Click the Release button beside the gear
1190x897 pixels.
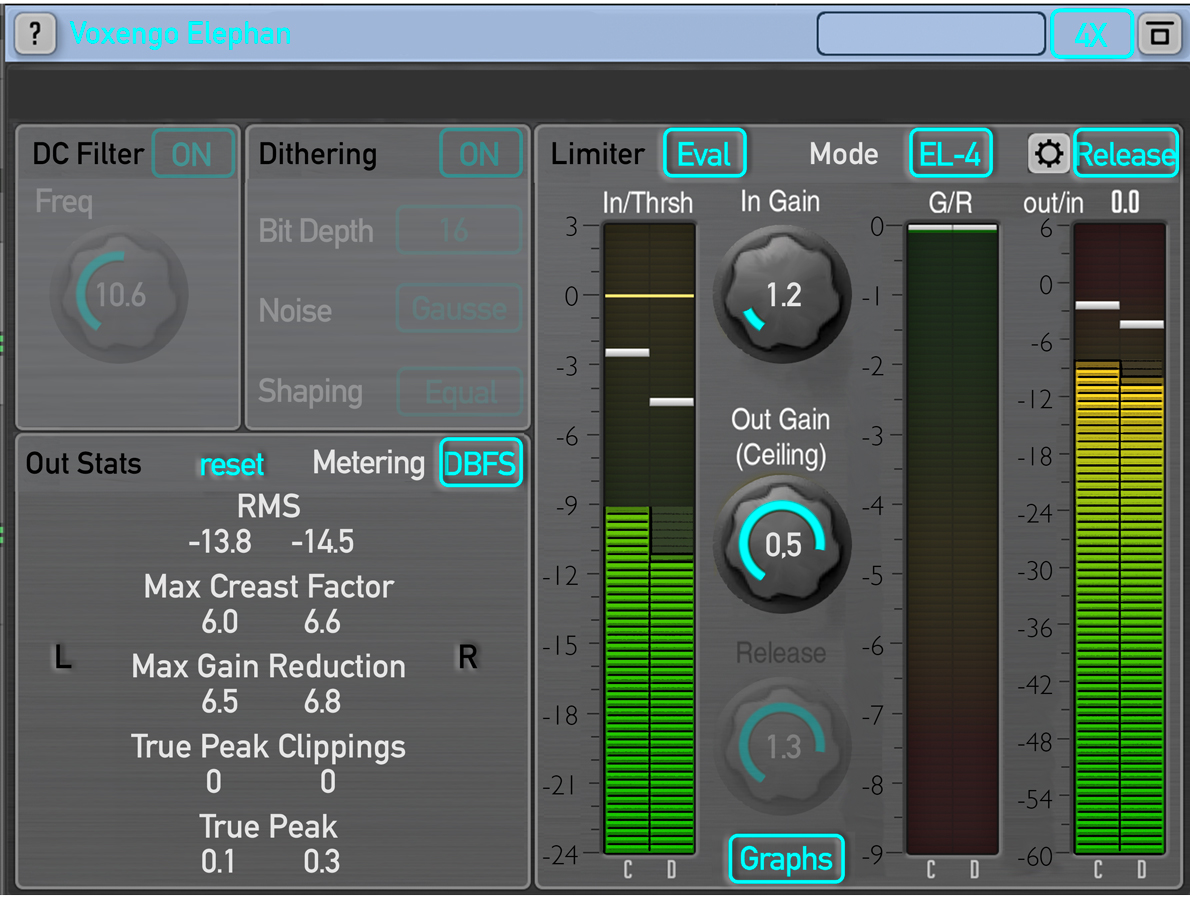click(1125, 154)
